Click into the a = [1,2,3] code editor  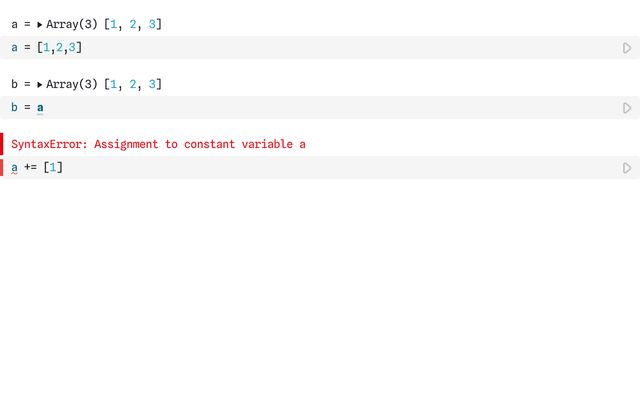pos(310,48)
